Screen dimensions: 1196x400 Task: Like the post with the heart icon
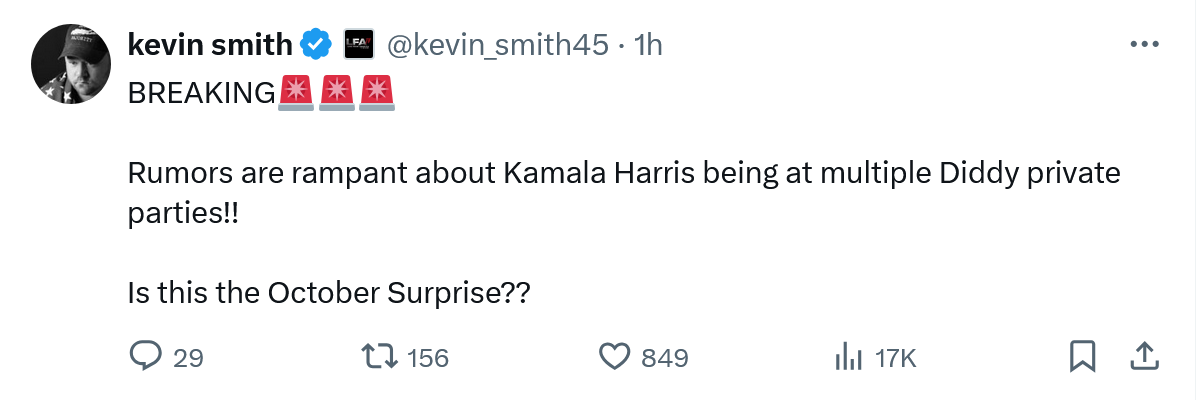click(615, 356)
